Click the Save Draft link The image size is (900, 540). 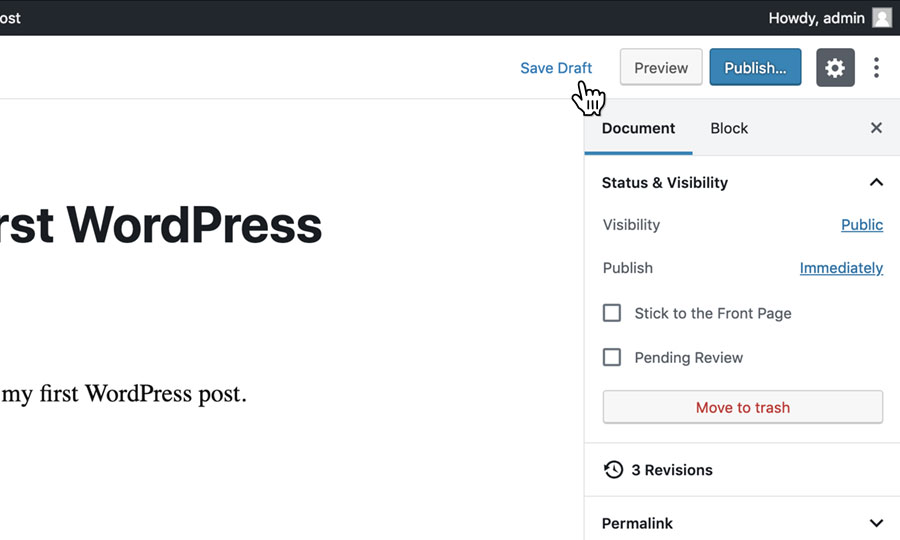pos(556,68)
